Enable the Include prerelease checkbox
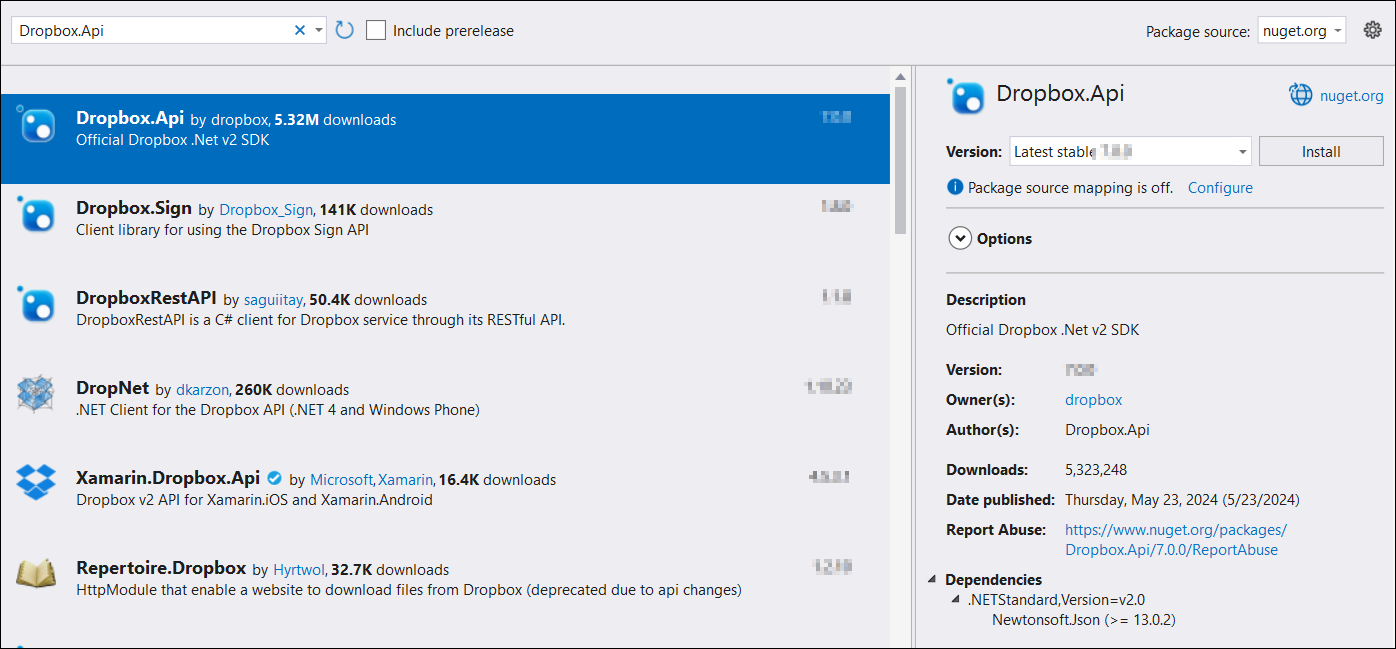Screen dimensions: 1396x649 click(x=375, y=30)
